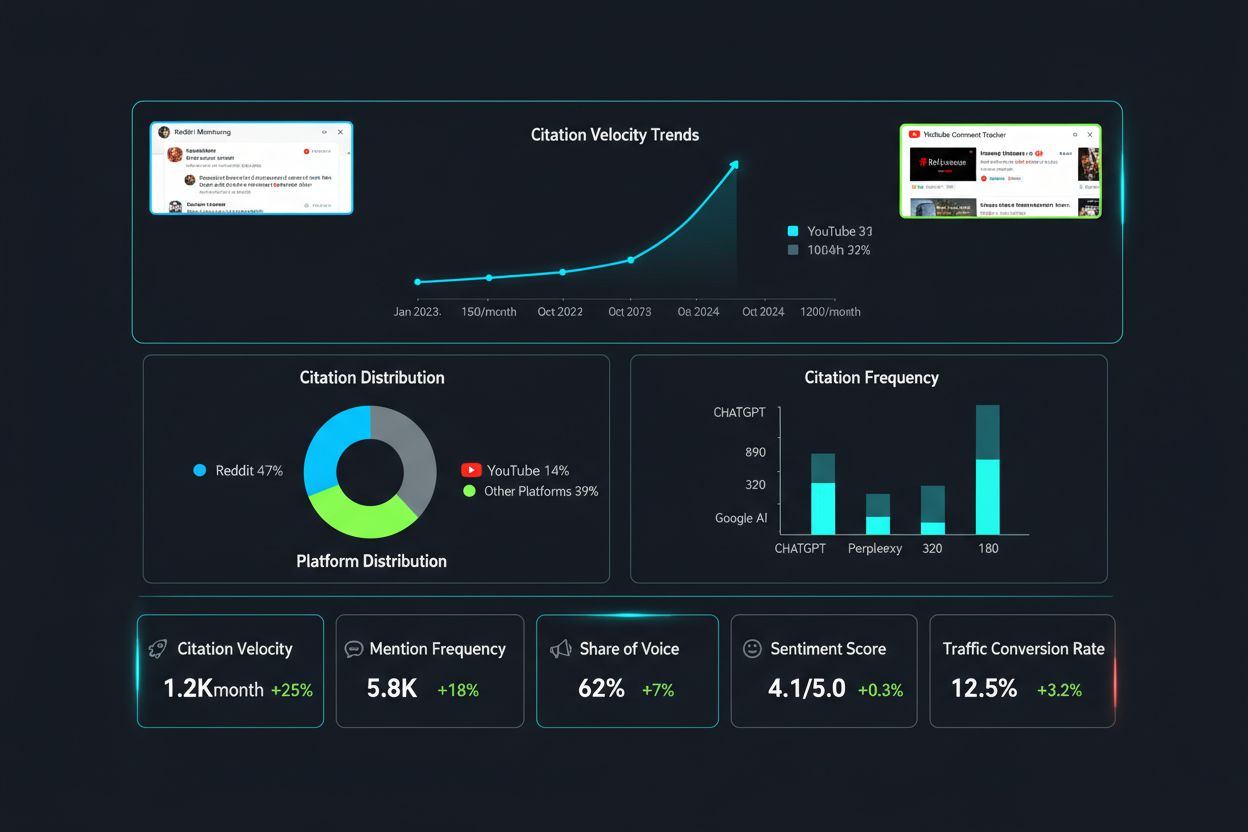Click the red notification badge on the first Reddit mention
Image resolution: width=1248 pixels, height=832 pixels.
pyautogui.click(x=307, y=151)
